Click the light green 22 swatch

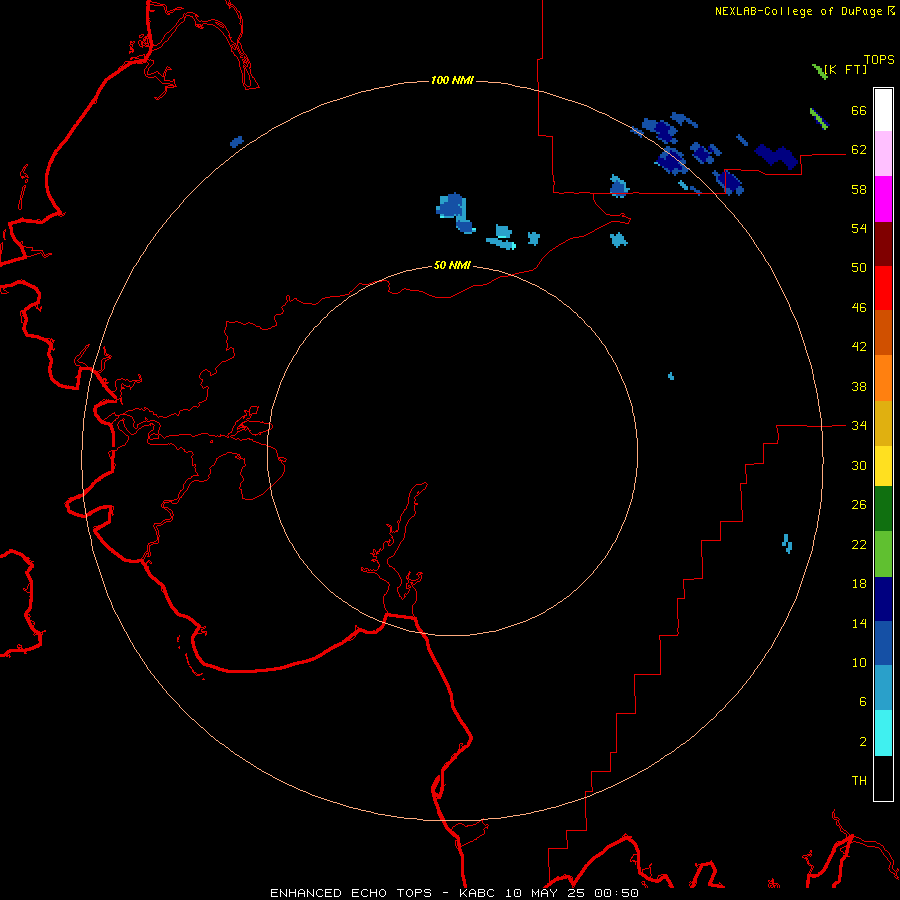point(883,554)
